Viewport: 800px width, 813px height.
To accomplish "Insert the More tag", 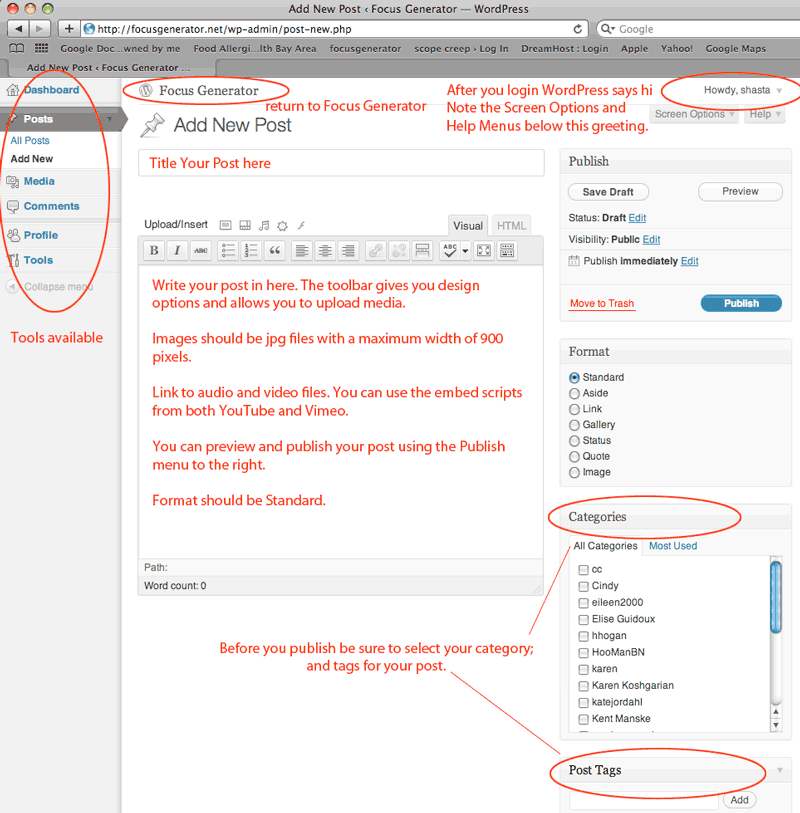I will point(423,250).
